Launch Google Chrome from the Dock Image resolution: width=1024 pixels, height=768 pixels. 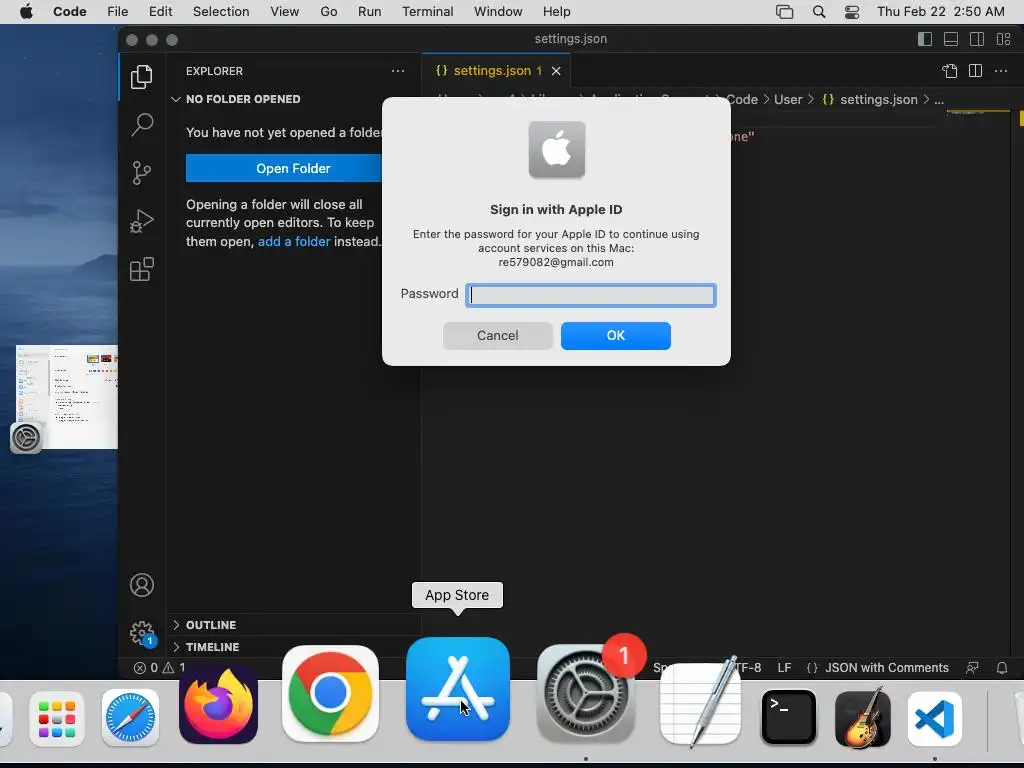[330, 693]
